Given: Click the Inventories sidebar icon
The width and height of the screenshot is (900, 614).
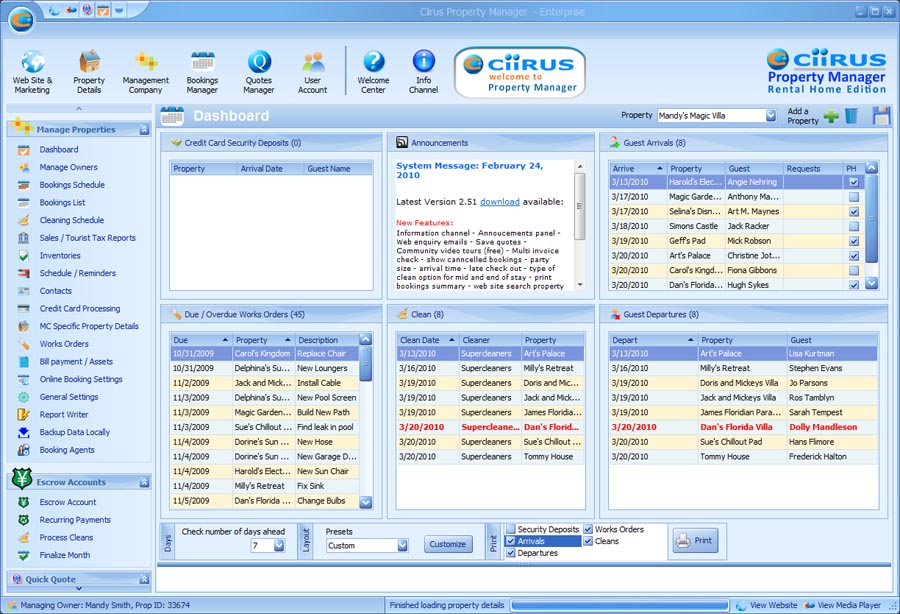Looking at the screenshot, I should (x=24, y=256).
